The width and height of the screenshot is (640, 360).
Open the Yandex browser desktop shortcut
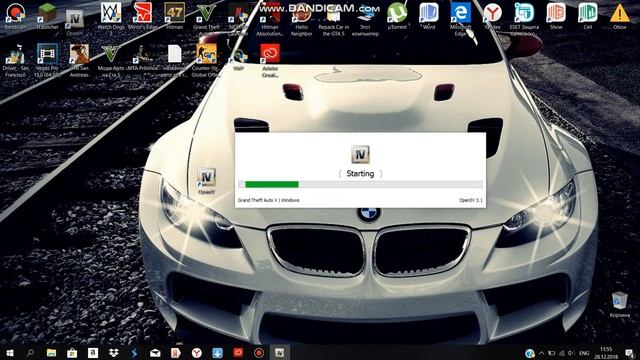tap(492, 16)
